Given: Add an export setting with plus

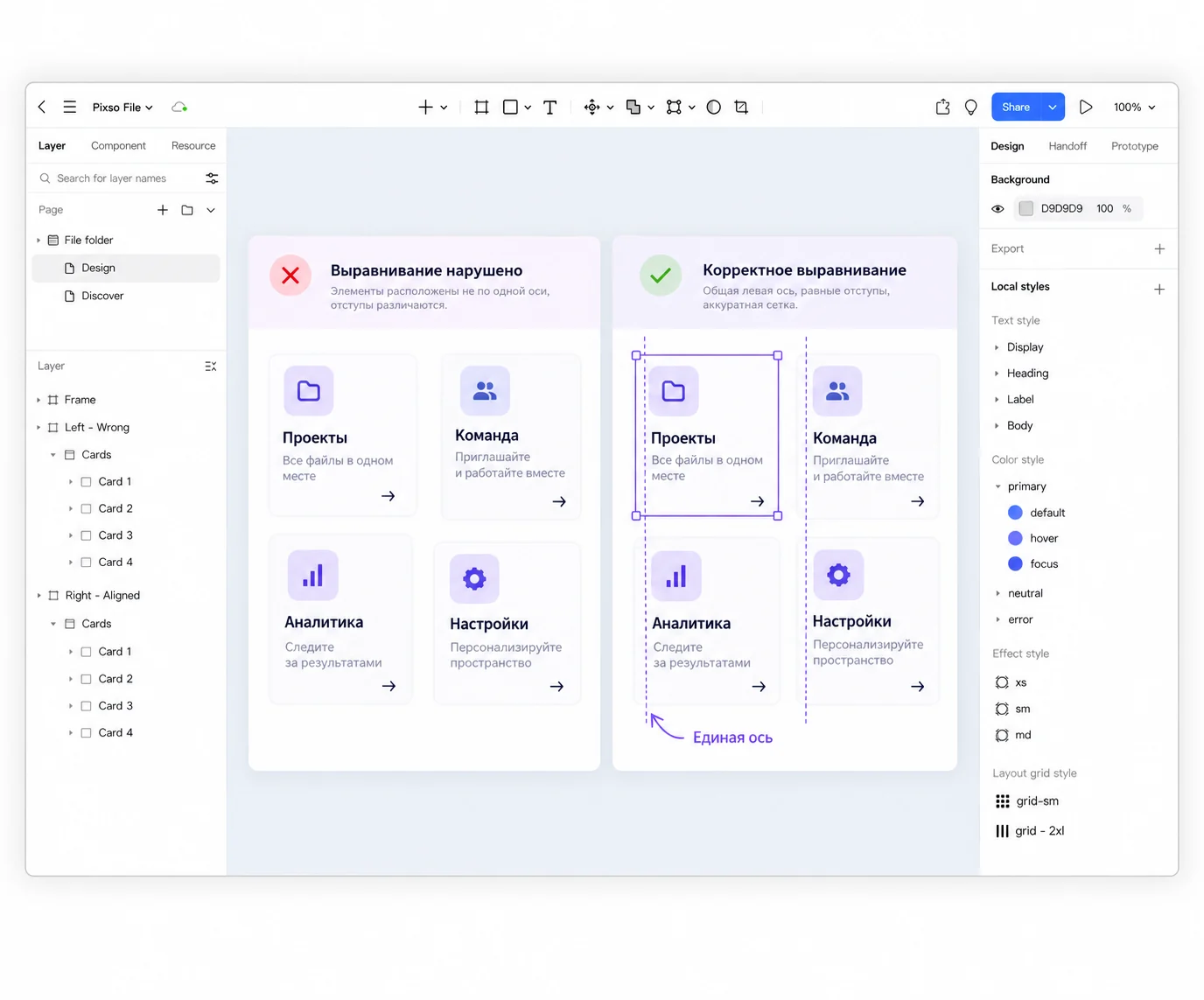Looking at the screenshot, I should tap(1159, 248).
